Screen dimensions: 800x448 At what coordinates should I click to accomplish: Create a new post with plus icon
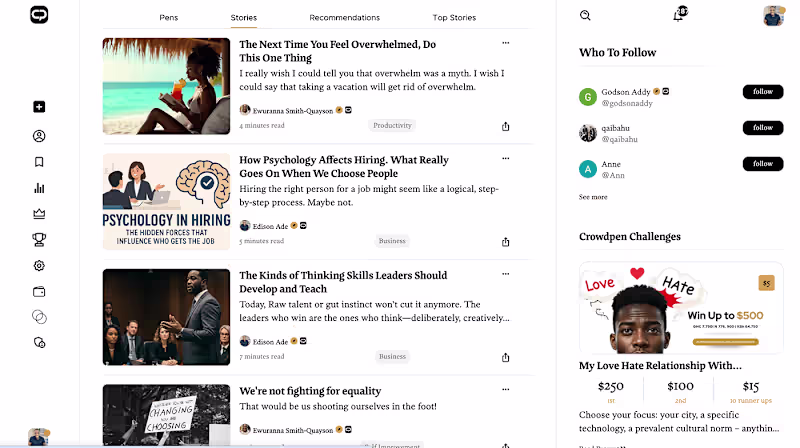[x=39, y=107]
